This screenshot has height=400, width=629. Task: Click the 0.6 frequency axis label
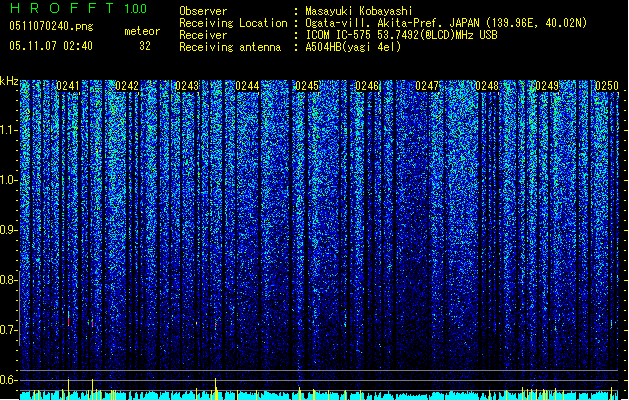coord(9,380)
